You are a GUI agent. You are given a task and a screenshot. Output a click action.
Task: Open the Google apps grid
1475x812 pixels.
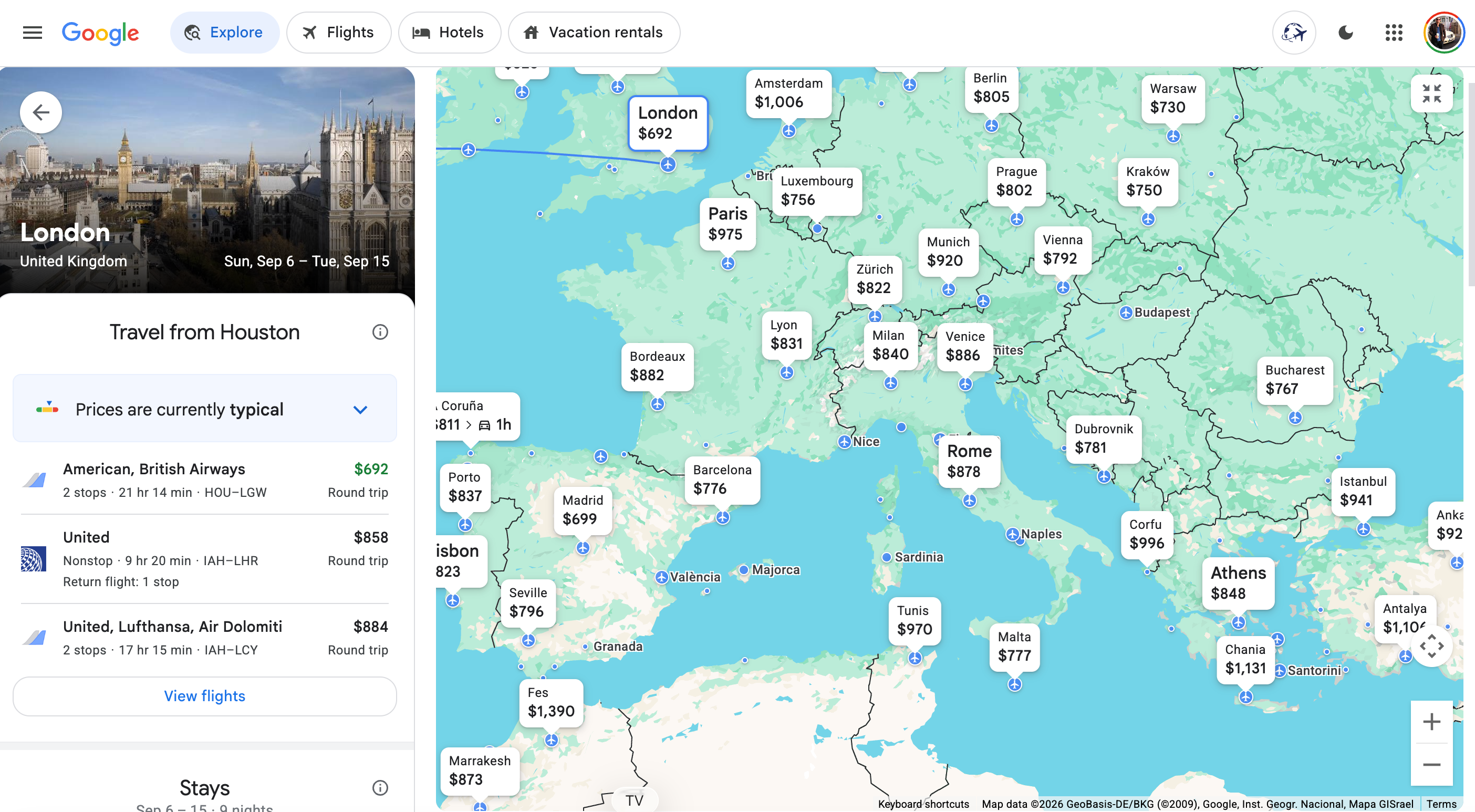point(1394,33)
